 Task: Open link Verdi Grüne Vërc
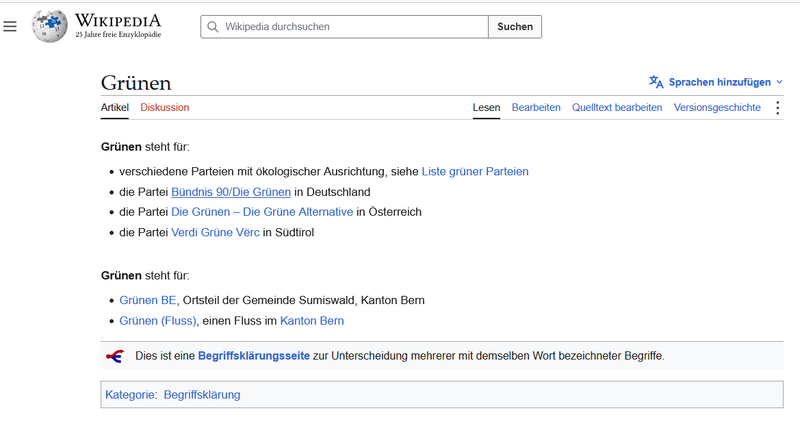pos(215,232)
